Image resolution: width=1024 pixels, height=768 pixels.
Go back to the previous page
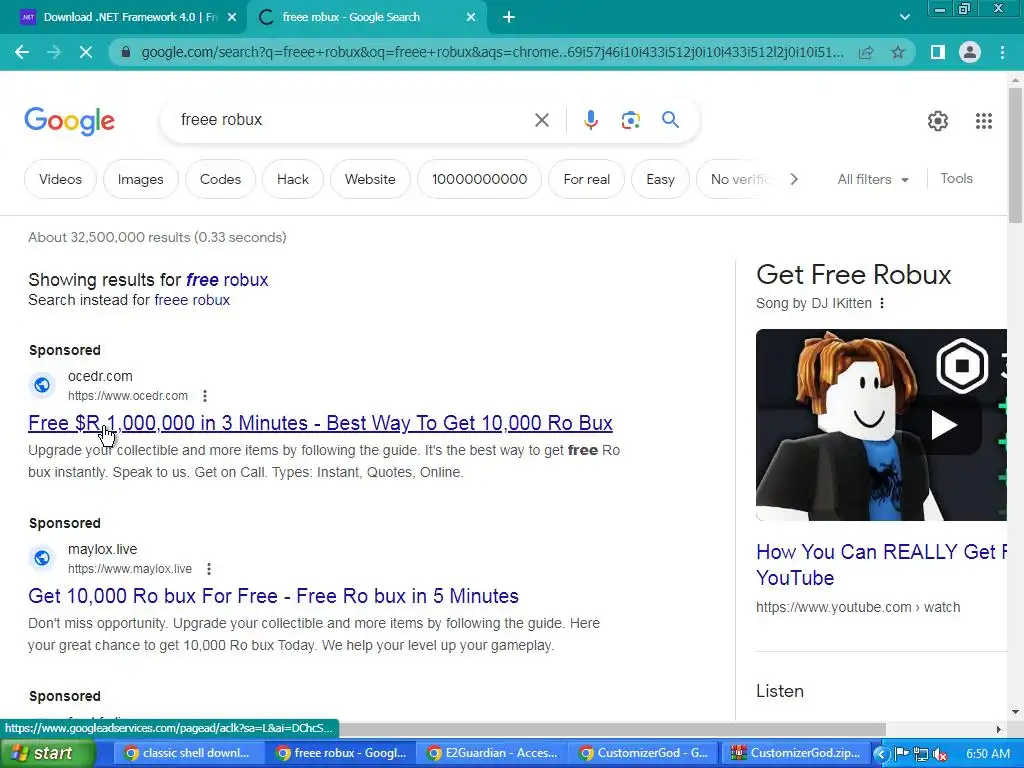coord(22,52)
